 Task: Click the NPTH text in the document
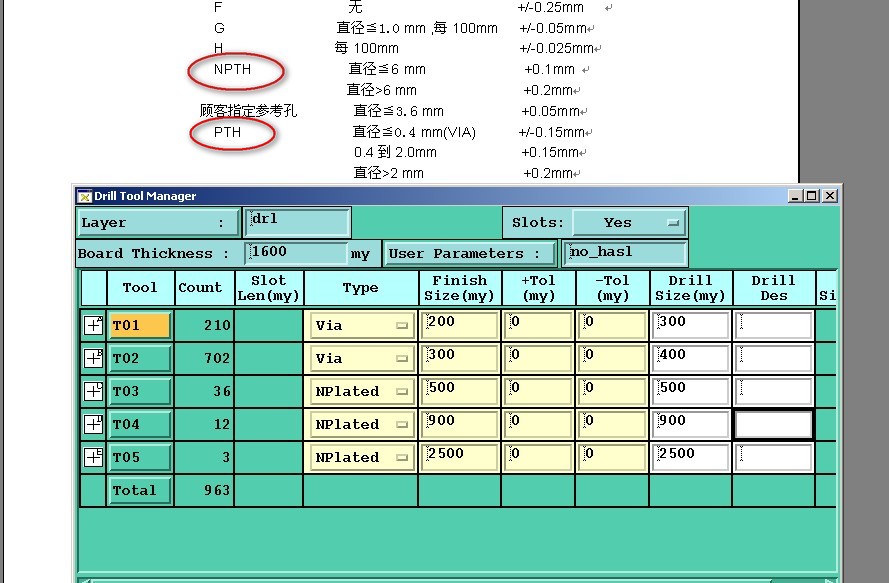[x=232, y=69]
